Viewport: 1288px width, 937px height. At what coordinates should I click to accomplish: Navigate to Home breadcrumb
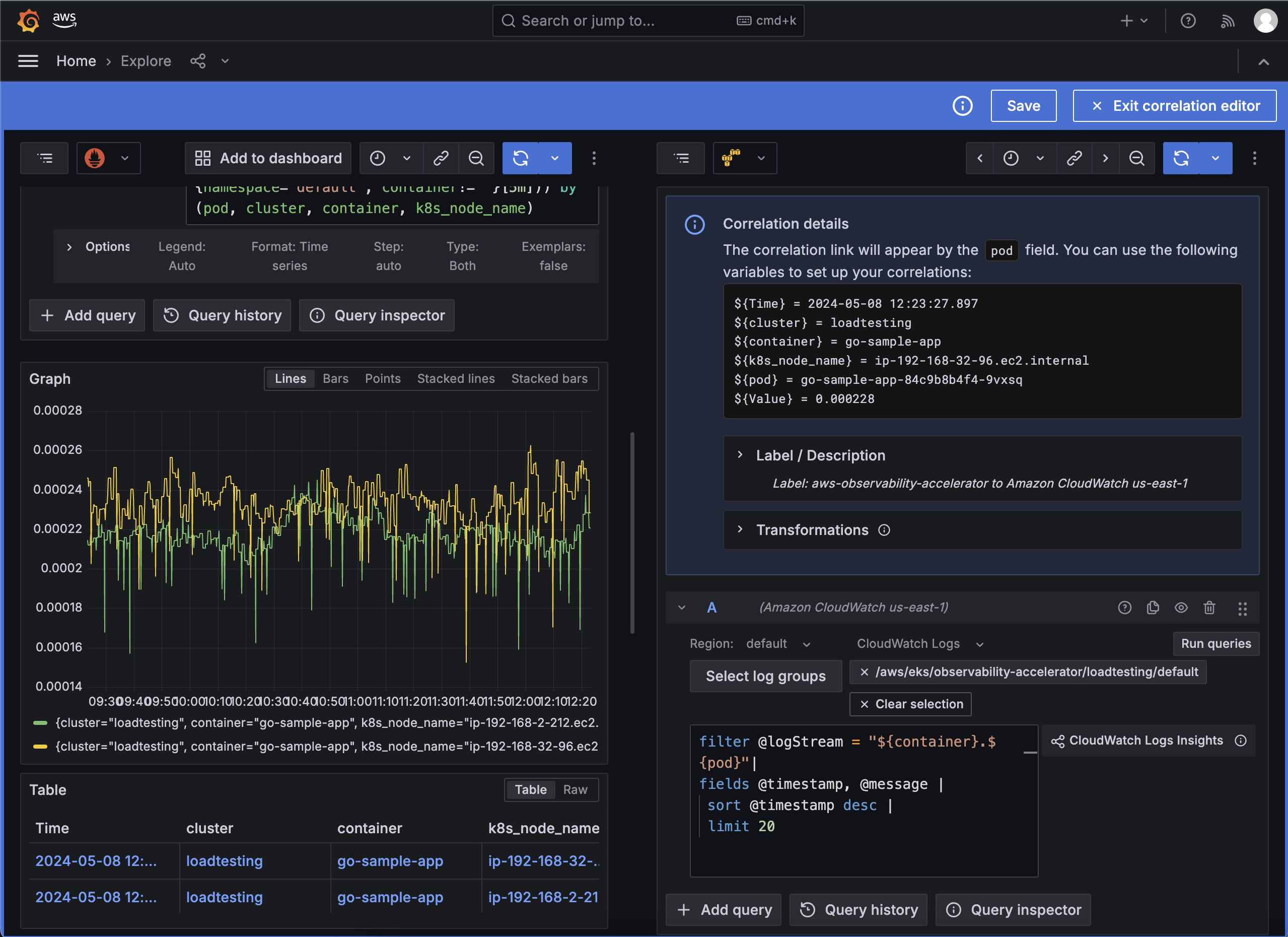point(76,61)
